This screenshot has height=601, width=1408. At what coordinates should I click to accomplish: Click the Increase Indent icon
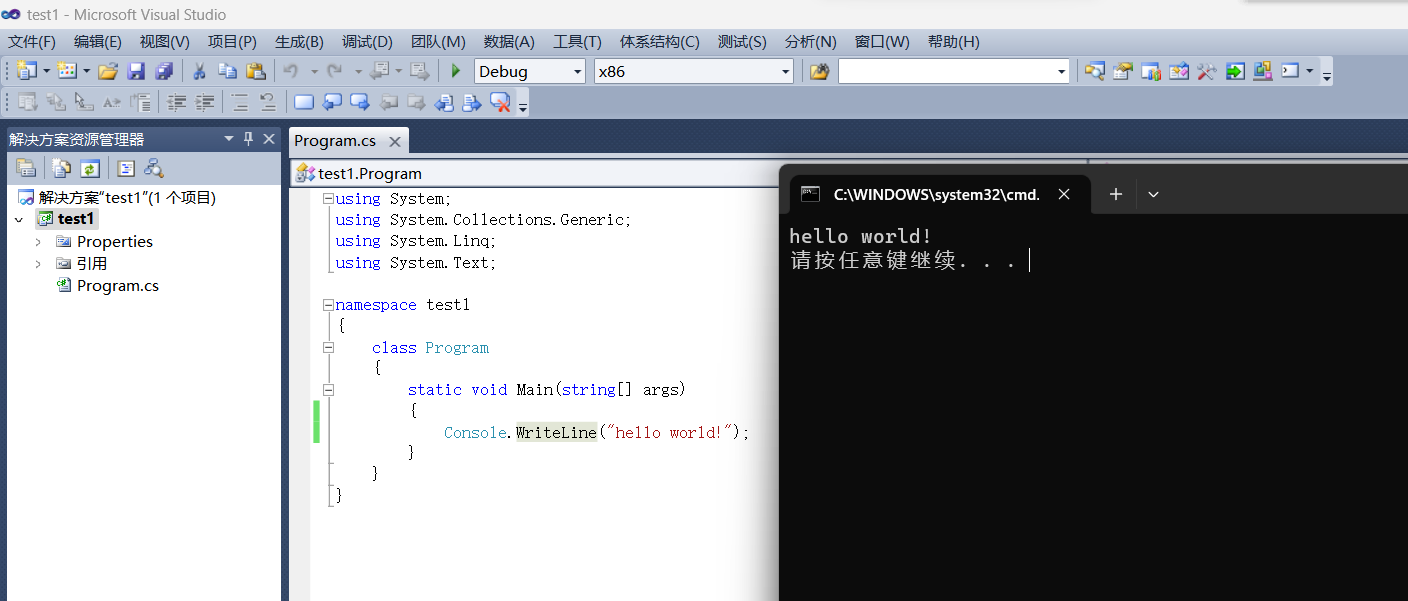pos(205,102)
